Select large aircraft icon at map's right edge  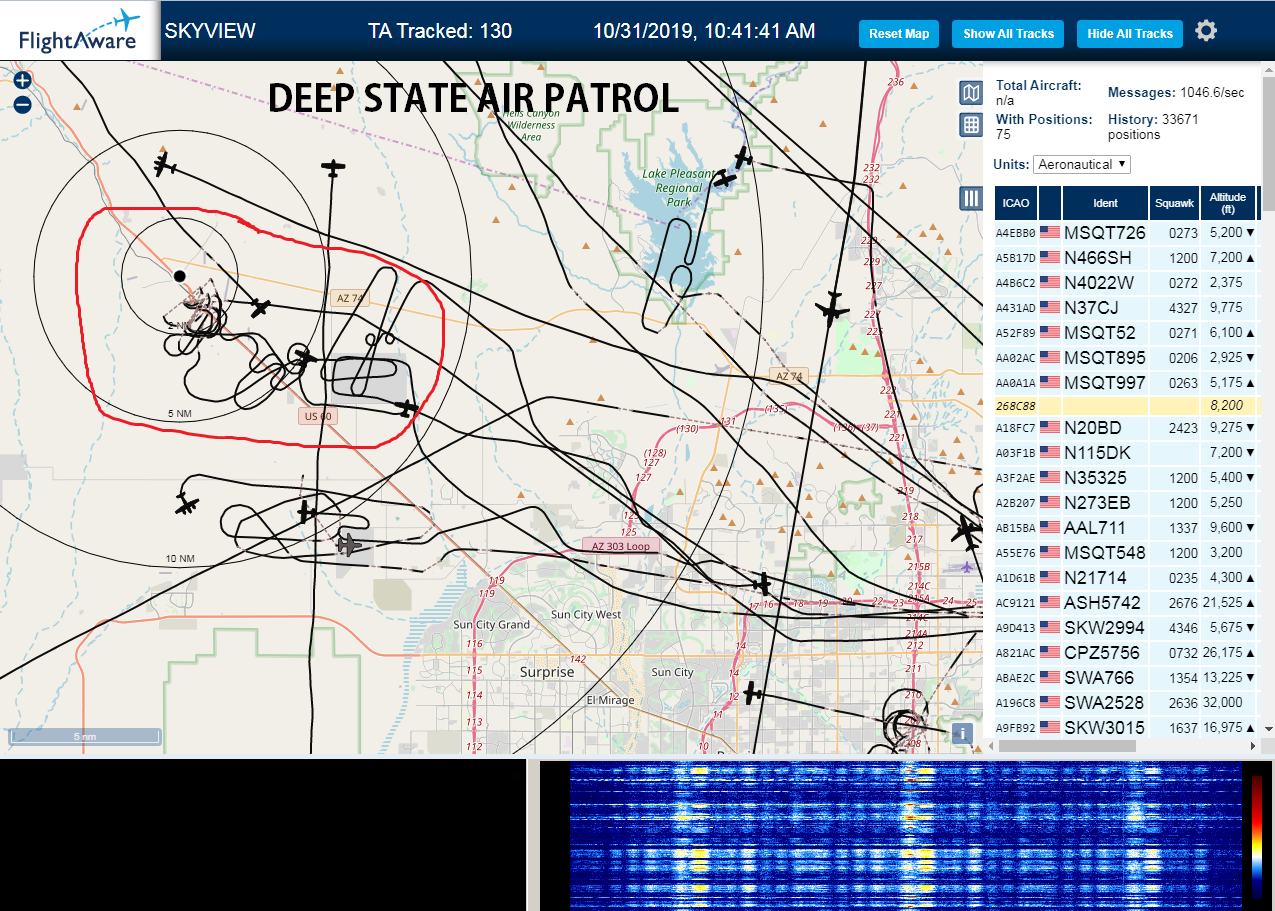click(x=966, y=531)
